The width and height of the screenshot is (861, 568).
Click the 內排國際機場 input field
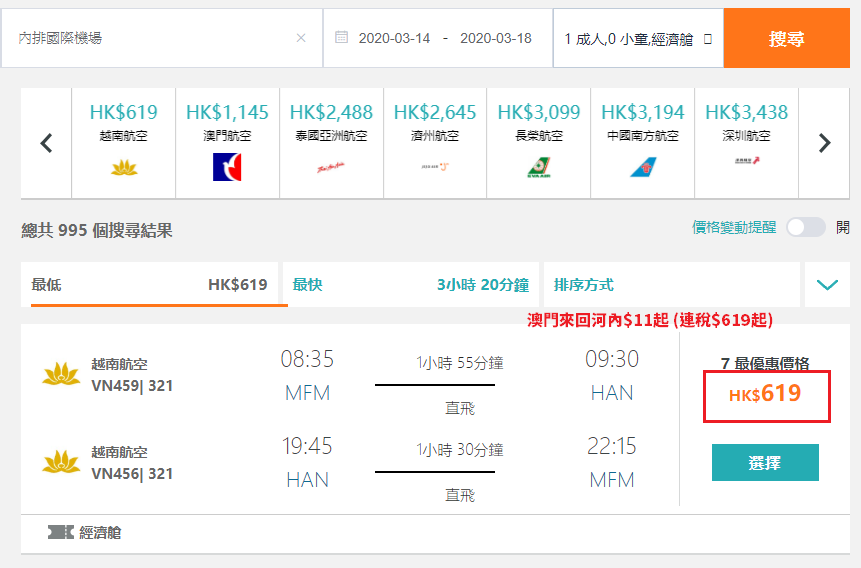pyautogui.click(x=161, y=38)
